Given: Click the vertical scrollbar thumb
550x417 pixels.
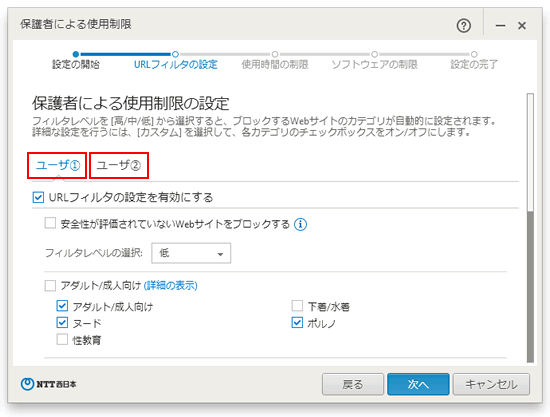Looking at the screenshot, I should (530, 152).
